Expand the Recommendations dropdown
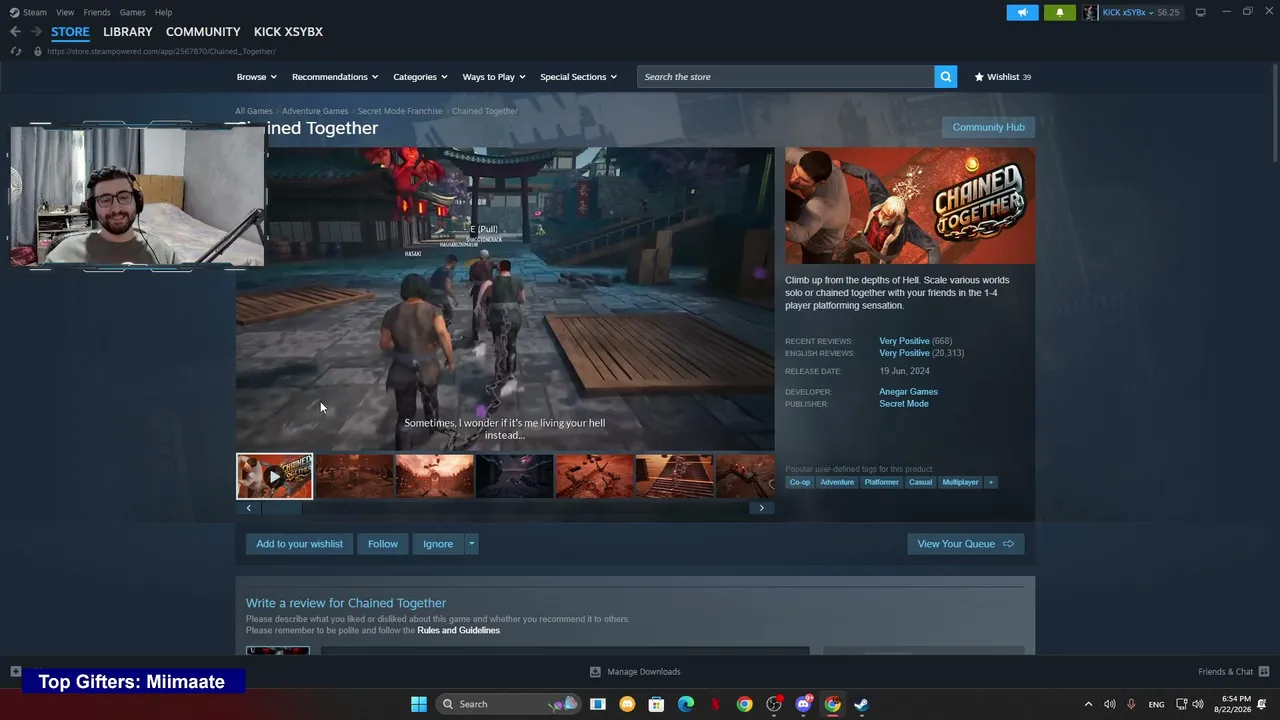The width and height of the screenshot is (1280, 720). coord(335,77)
